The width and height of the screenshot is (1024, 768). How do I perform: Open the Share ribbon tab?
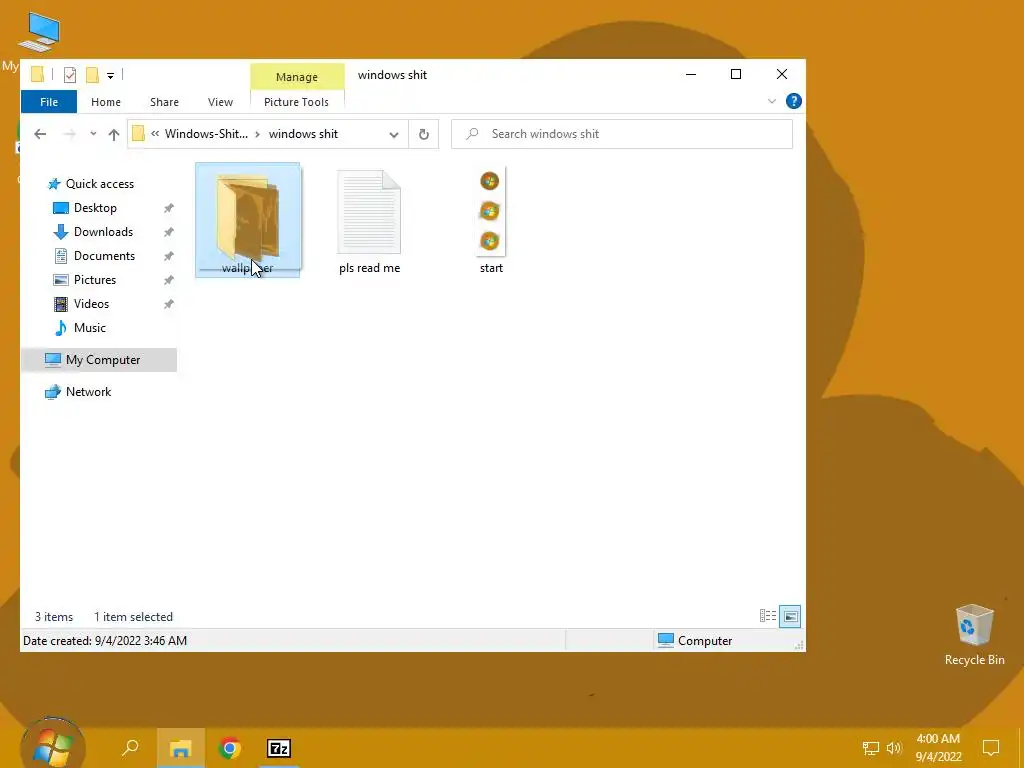[164, 102]
